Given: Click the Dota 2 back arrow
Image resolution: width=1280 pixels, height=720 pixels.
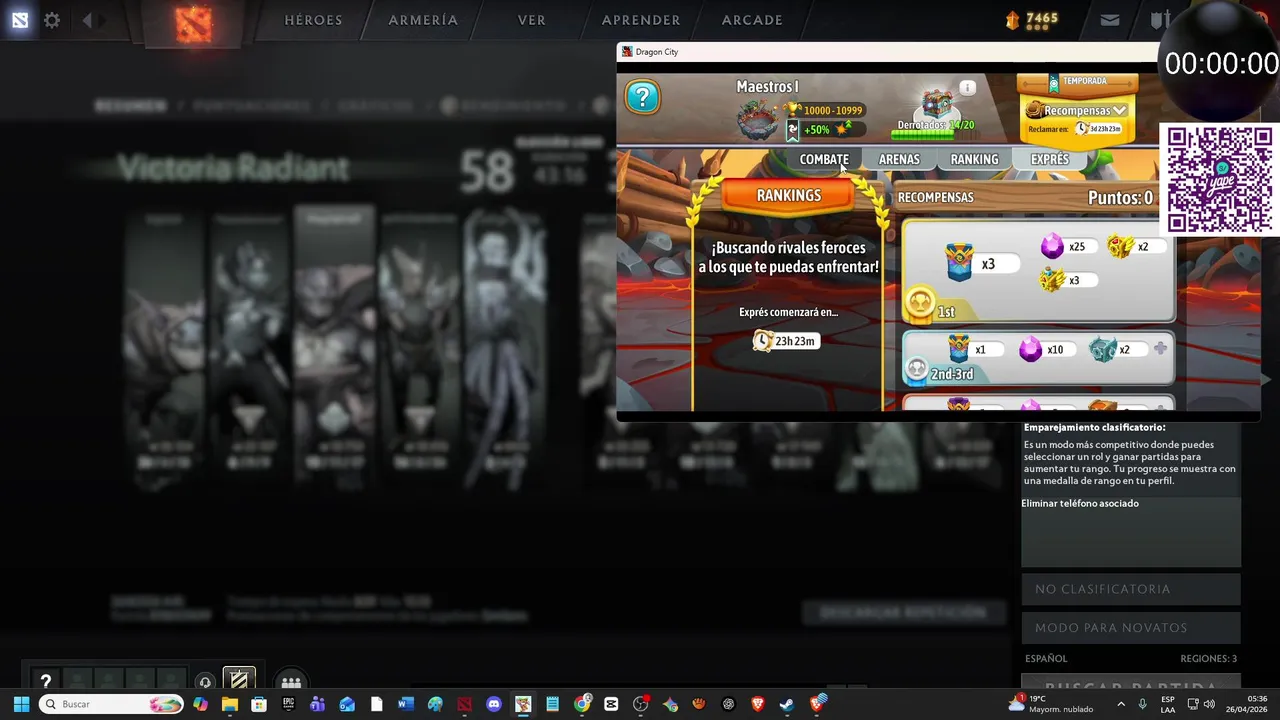Looking at the screenshot, I should pyautogui.click(x=87, y=20).
